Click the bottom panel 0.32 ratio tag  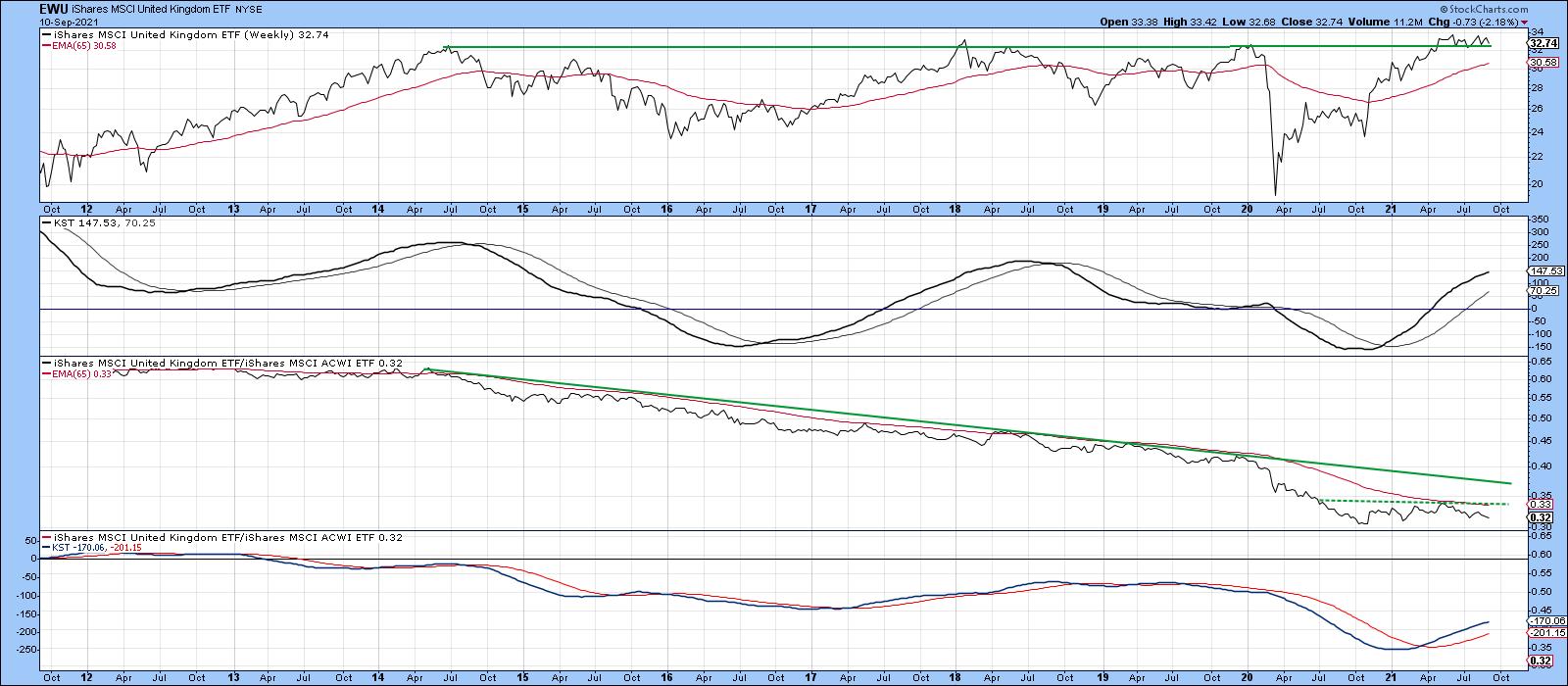click(1541, 661)
